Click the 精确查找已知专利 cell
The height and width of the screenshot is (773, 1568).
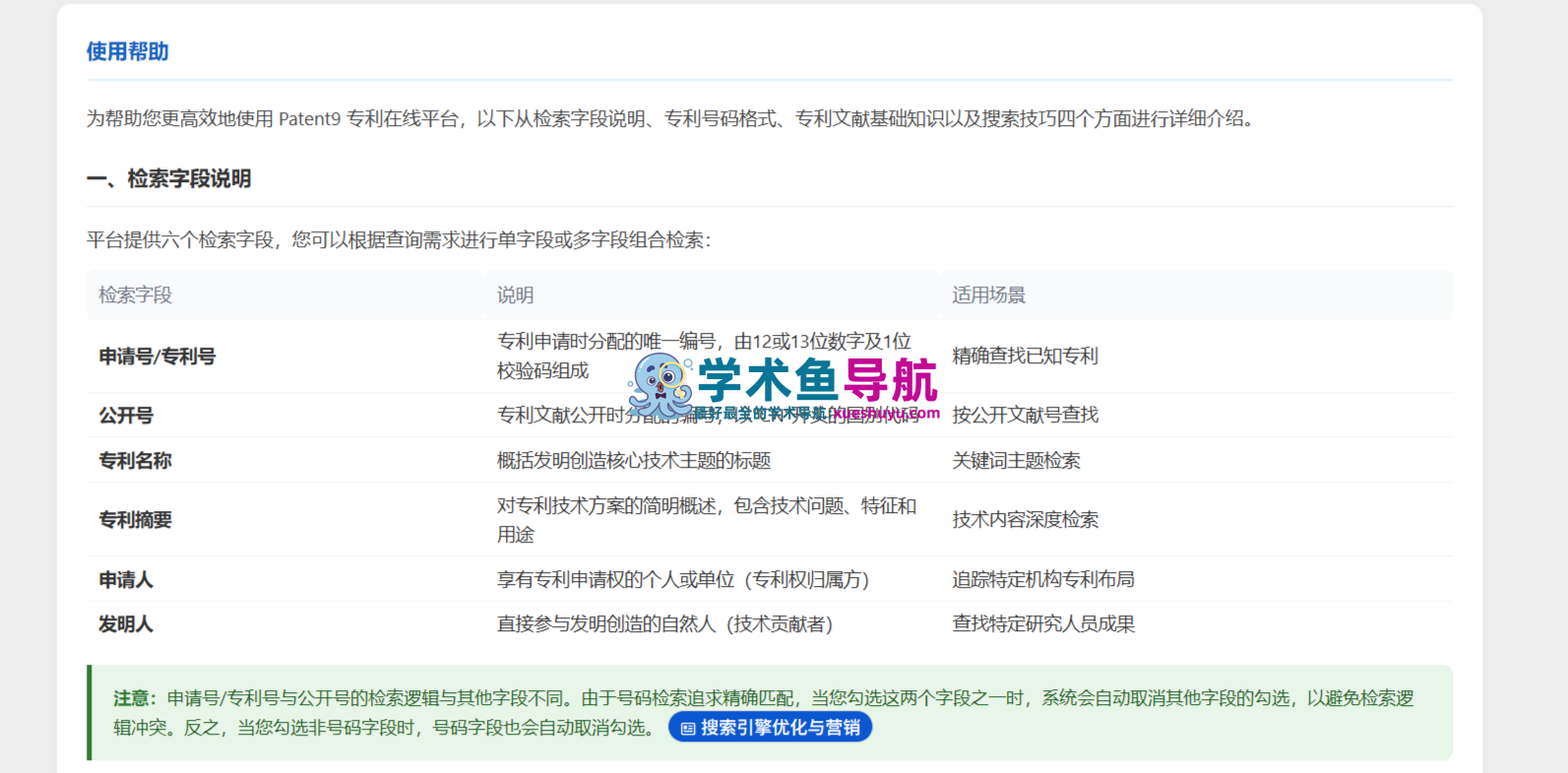(1196, 356)
